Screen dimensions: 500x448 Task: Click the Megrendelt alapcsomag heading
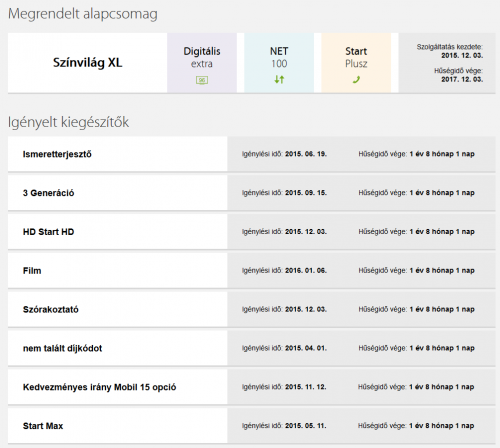point(83,14)
